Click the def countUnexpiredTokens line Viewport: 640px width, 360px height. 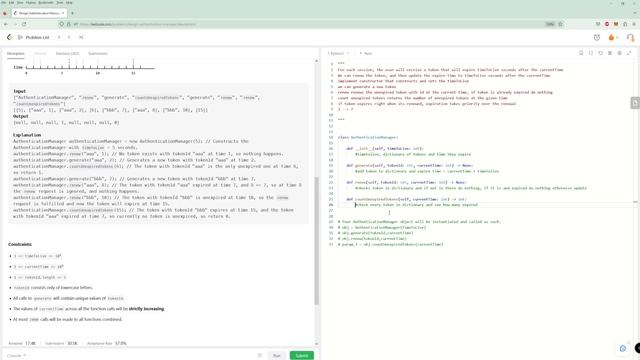pos(407,199)
